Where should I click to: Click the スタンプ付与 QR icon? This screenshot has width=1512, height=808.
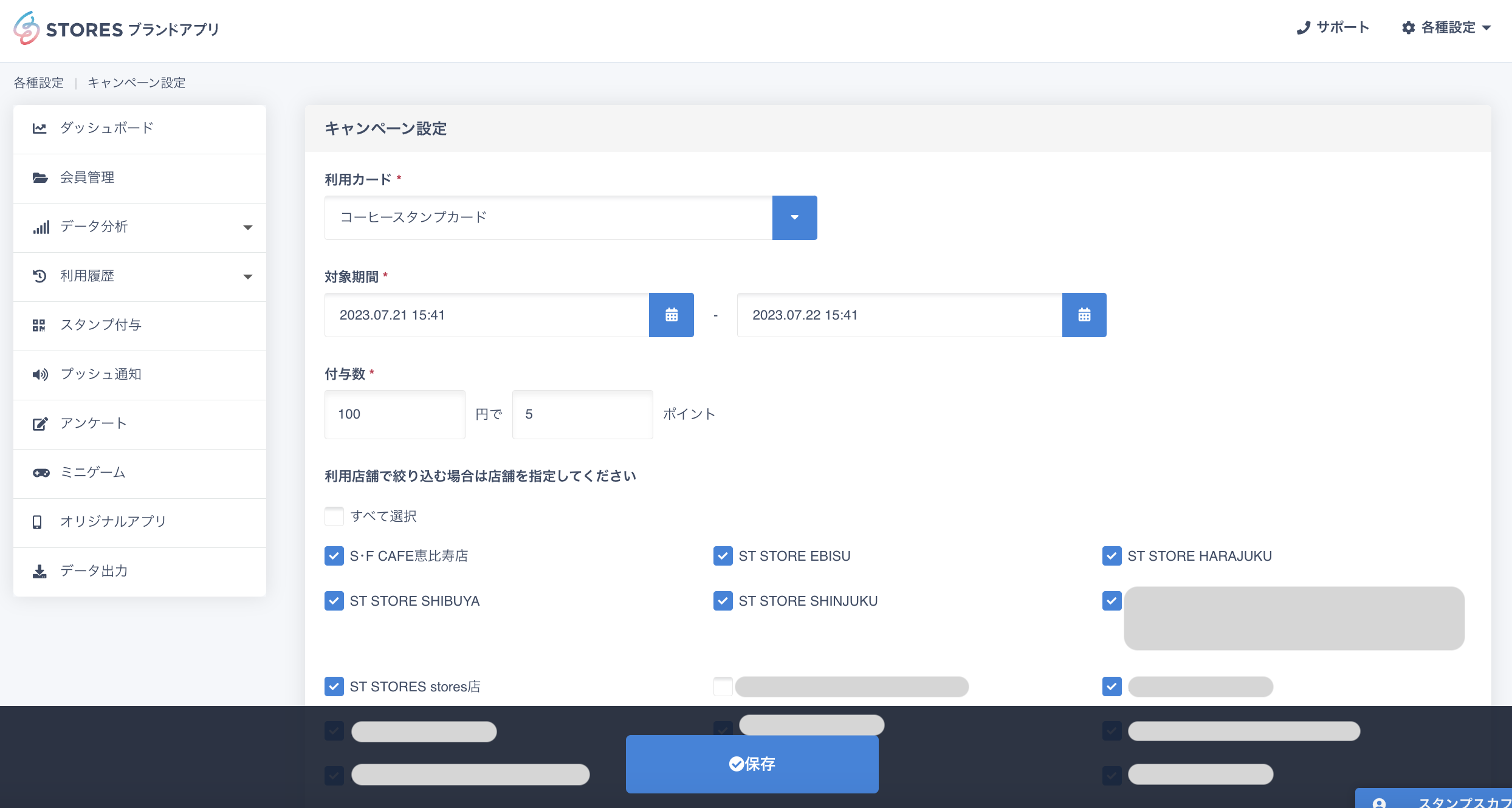[40, 325]
